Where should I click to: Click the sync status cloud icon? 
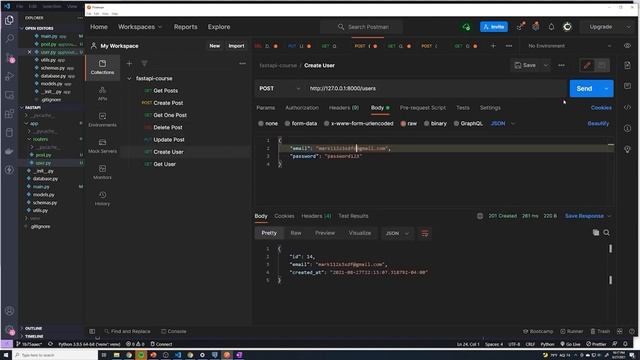click(x=466, y=27)
